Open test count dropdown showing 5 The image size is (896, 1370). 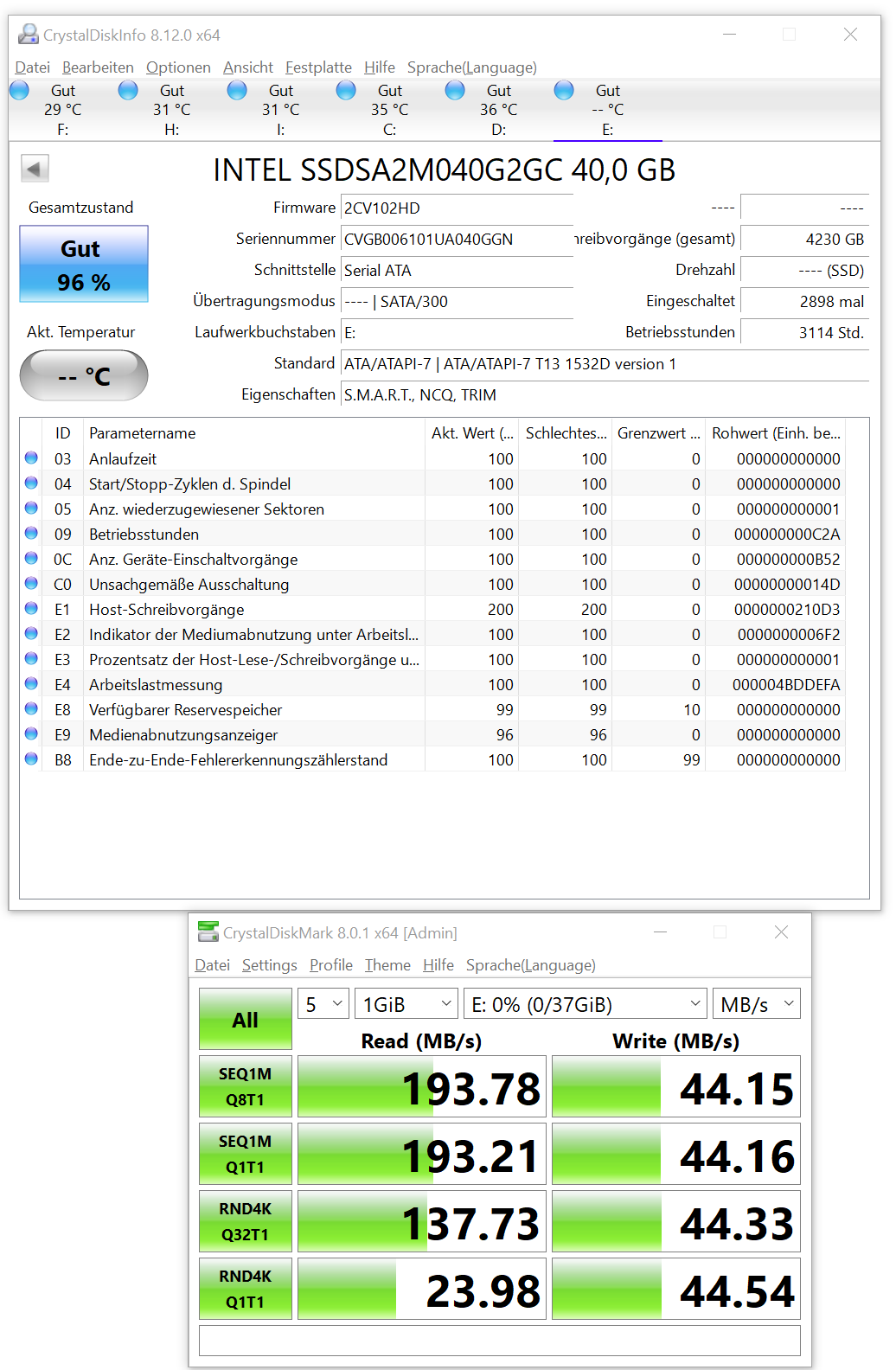pyautogui.click(x=323, y=1004)
